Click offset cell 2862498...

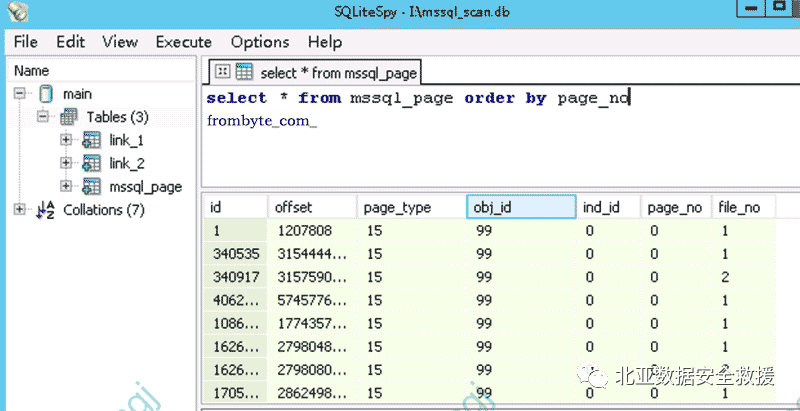(x=312, y=393)
